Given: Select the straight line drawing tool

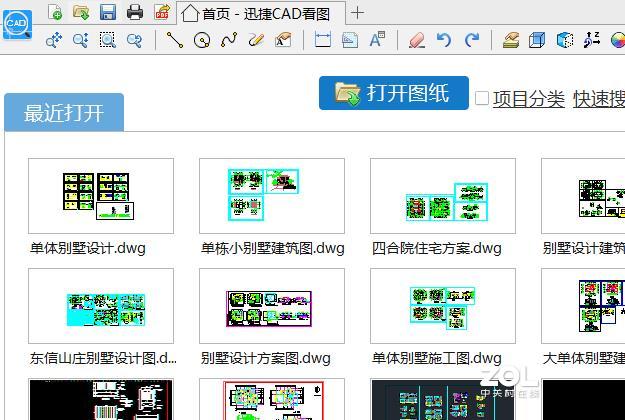Looking at the screenshot, I should (175, 40).
